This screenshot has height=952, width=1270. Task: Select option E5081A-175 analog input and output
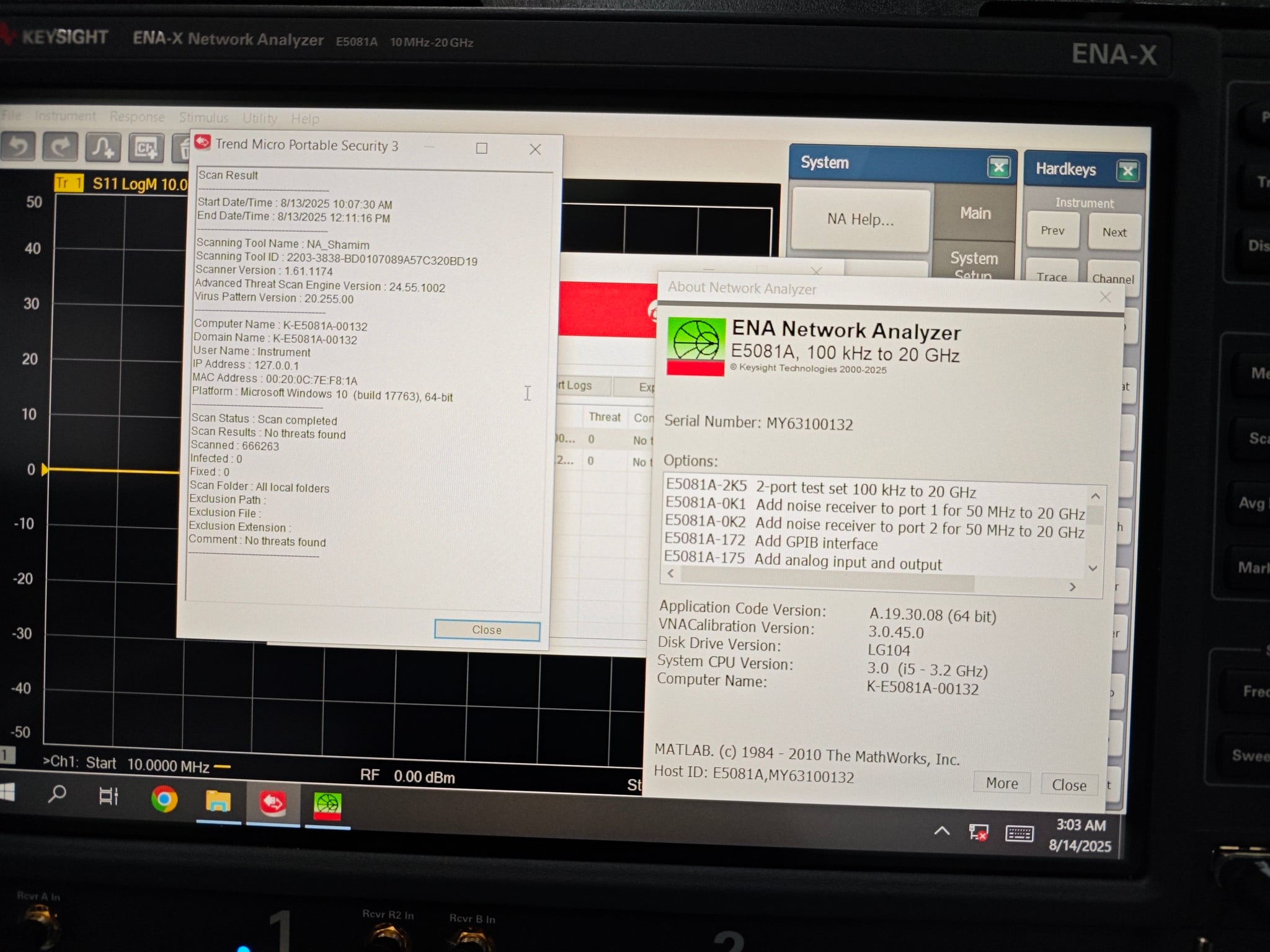802,560
